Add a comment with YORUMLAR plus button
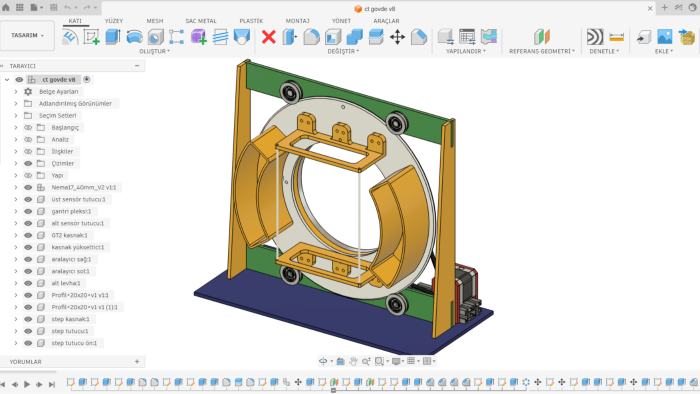 coord(137,362)
